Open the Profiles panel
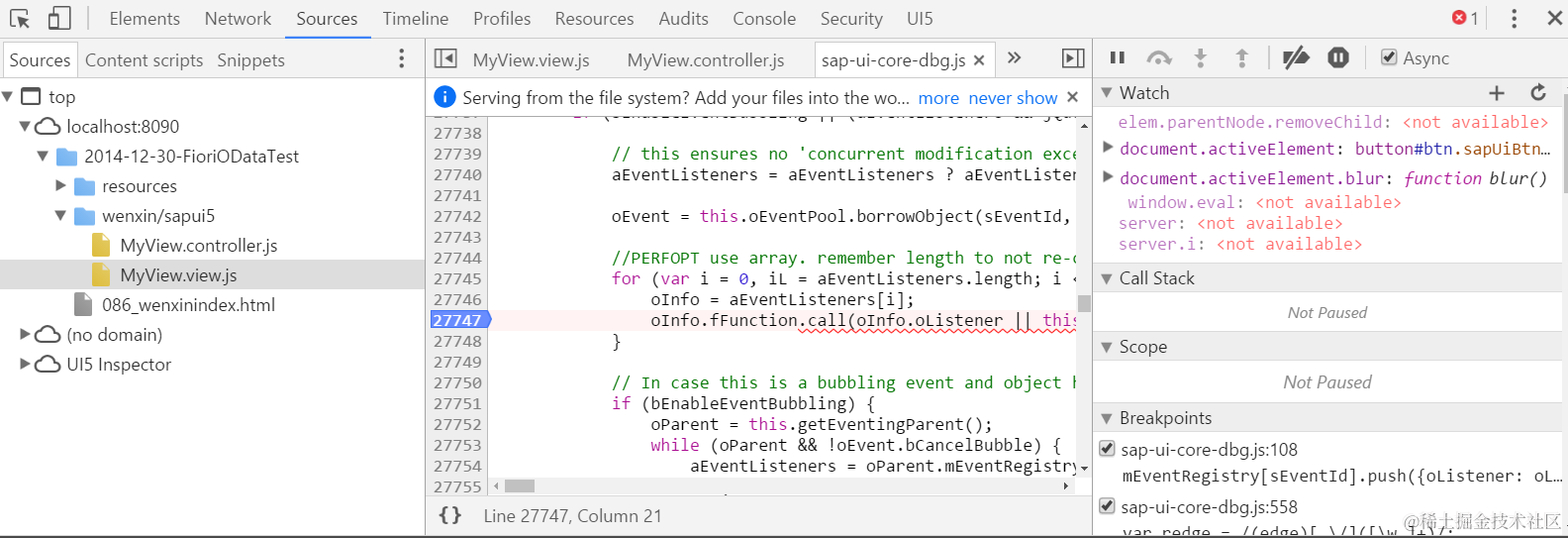Image resolution: width=1568 pixels, height=538 pixels. pos(502,19)
